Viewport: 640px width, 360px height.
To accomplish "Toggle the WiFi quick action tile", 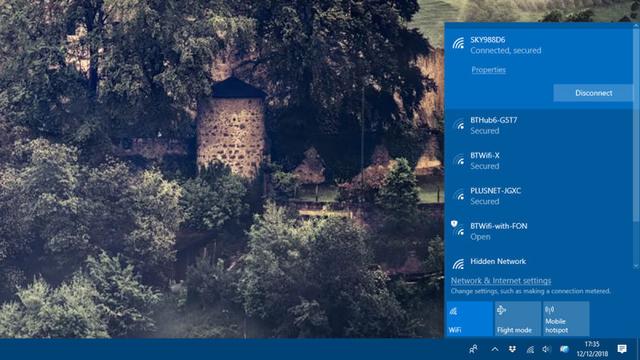I will click(469, 319).
